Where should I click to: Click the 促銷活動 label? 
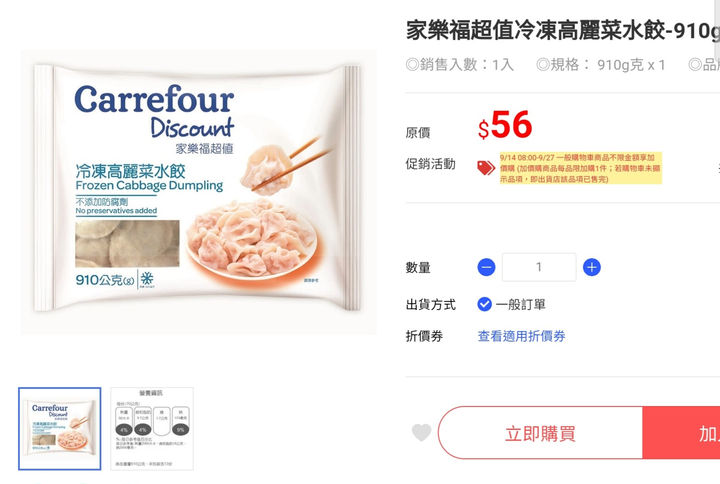tap(430, 164)
